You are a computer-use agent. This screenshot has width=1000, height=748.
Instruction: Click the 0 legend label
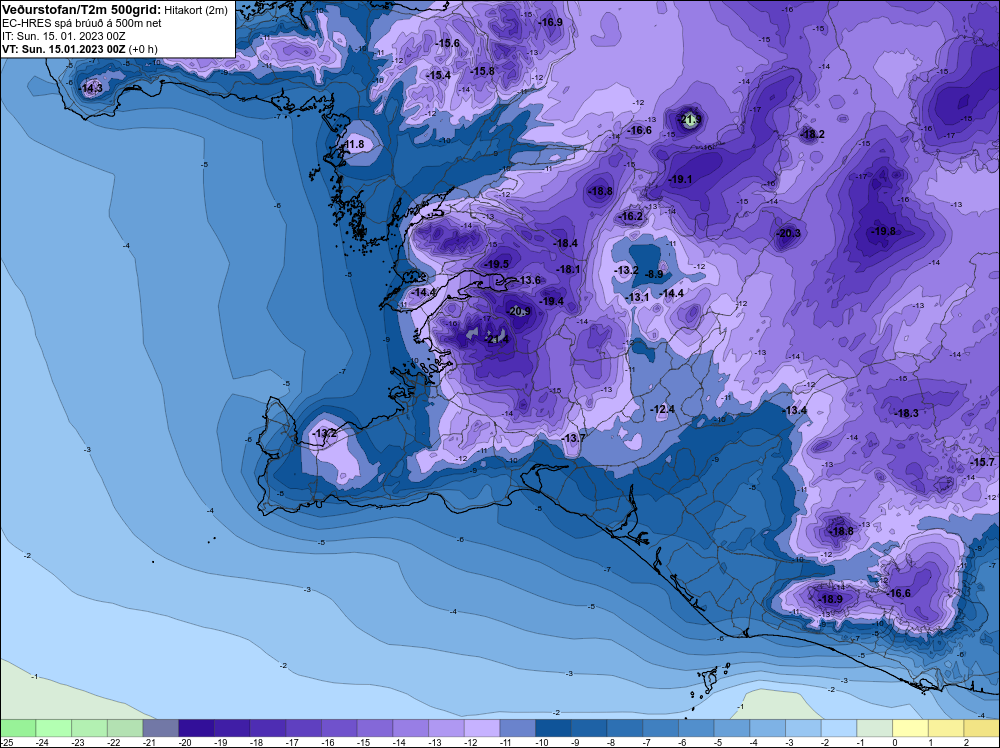point(895,742)
